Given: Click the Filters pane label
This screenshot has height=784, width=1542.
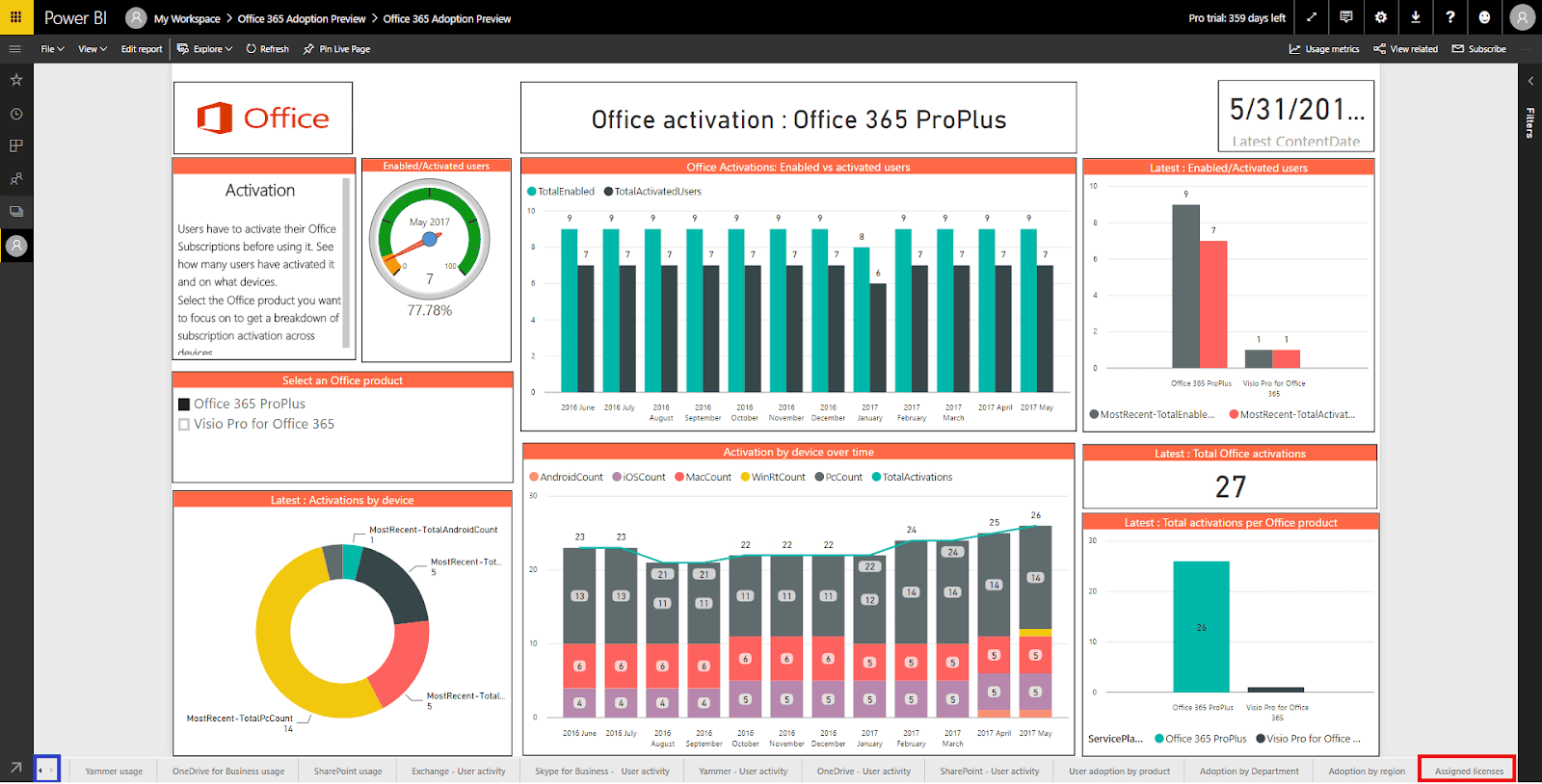Looking at the screenshot, I should (x=1530, y=123).
